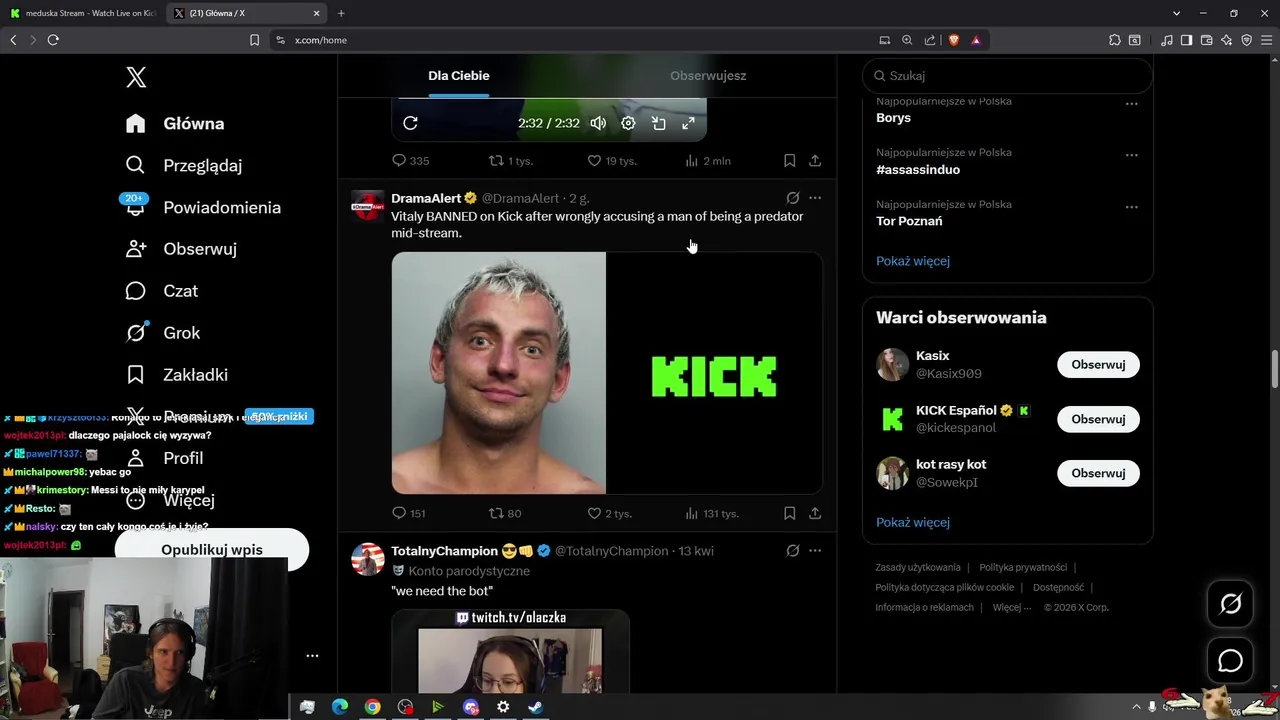The height and width of the screenshot is (720, 1280).
Task: Open more options for the Borys trend
Action: pos(1131,104)
